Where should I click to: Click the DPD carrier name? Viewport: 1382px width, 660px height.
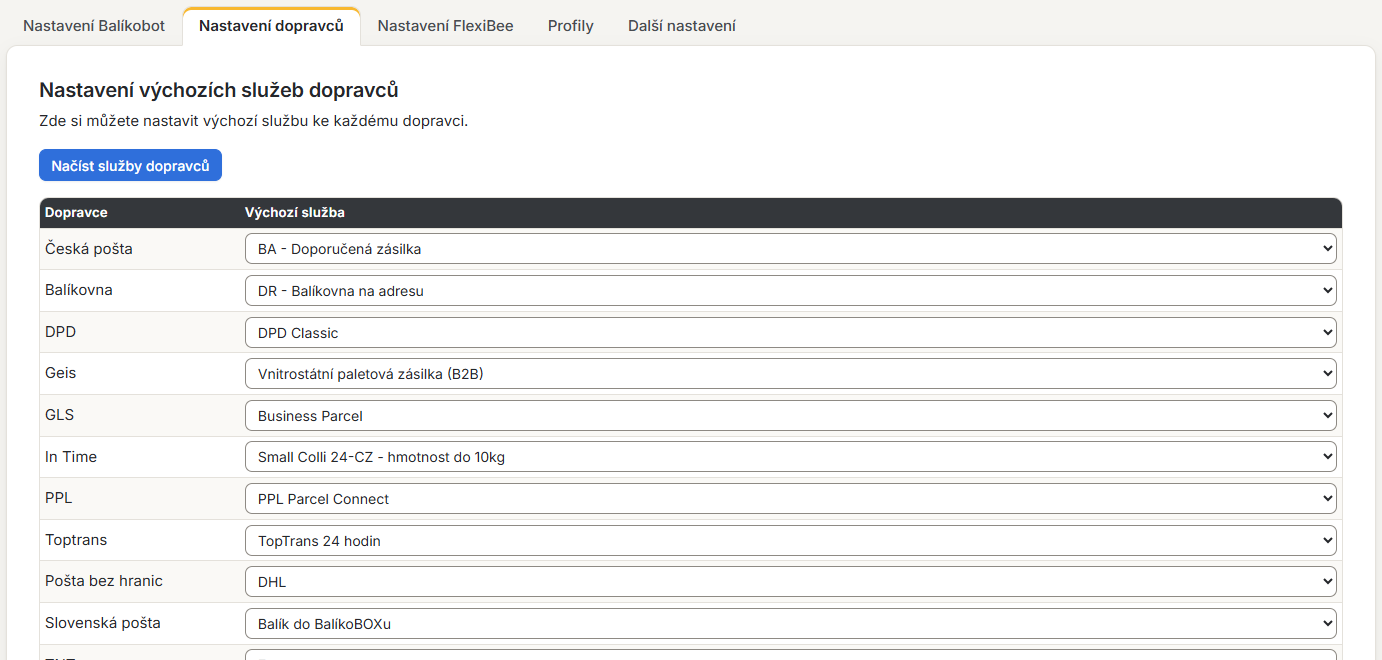pos(60,332)
